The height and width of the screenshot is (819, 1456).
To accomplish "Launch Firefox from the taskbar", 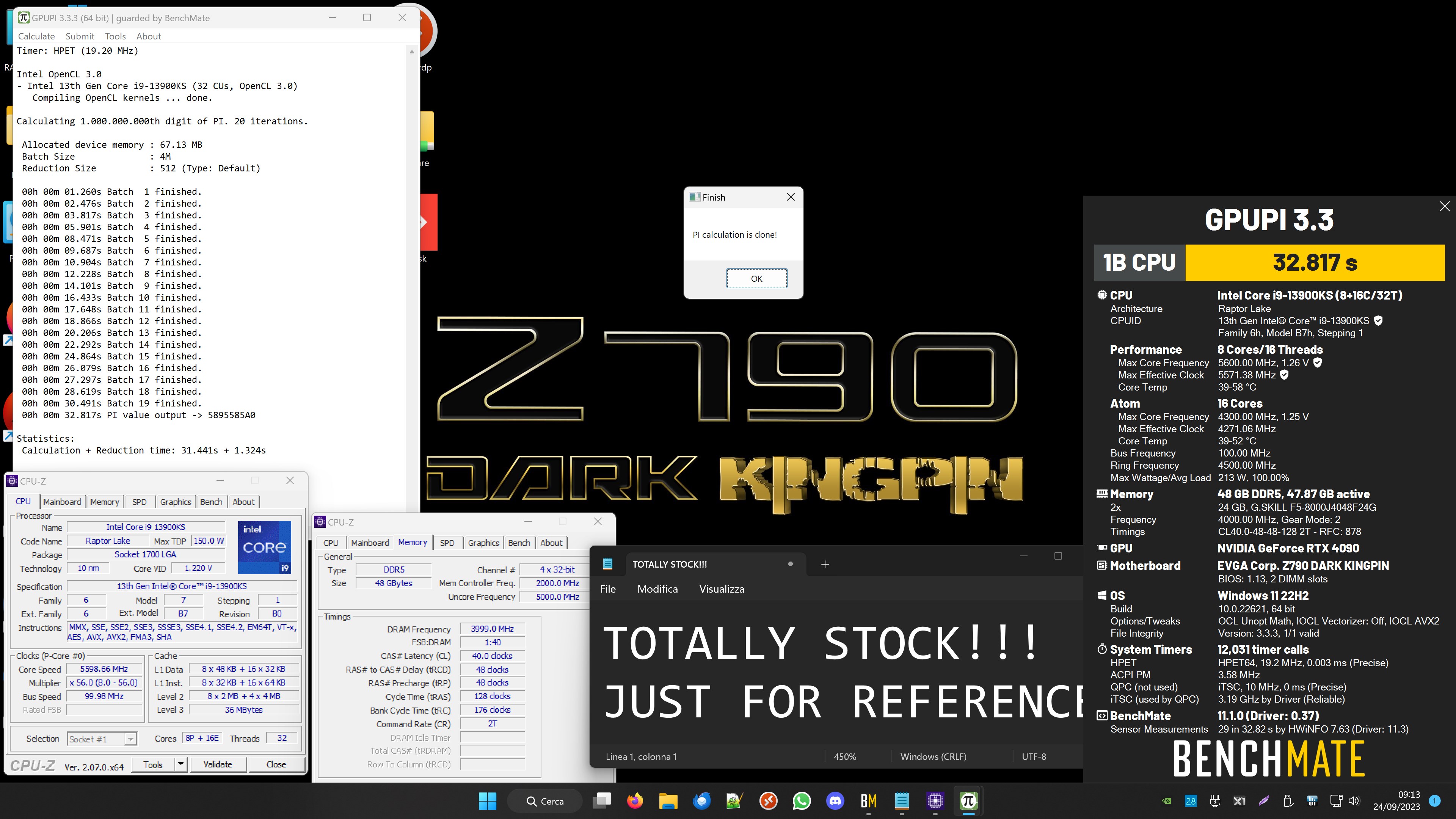I will [x=635, y=801].
